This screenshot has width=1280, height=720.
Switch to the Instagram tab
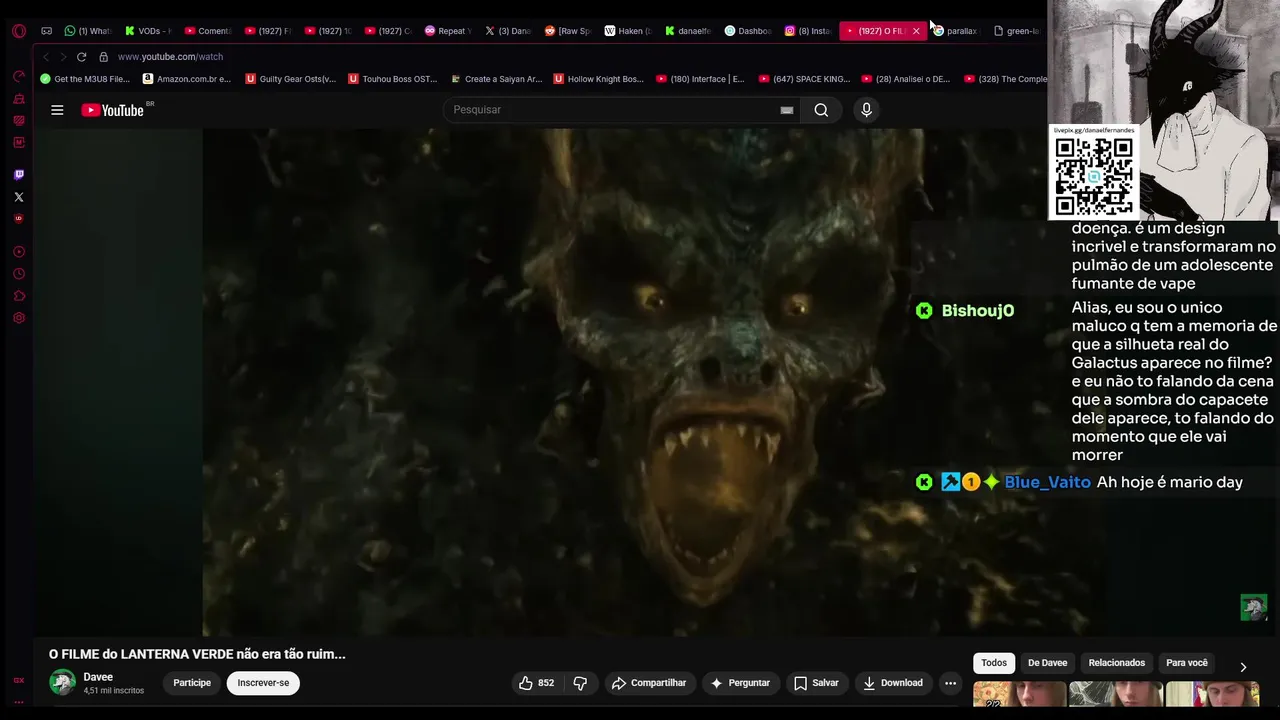tap(808, 31)
